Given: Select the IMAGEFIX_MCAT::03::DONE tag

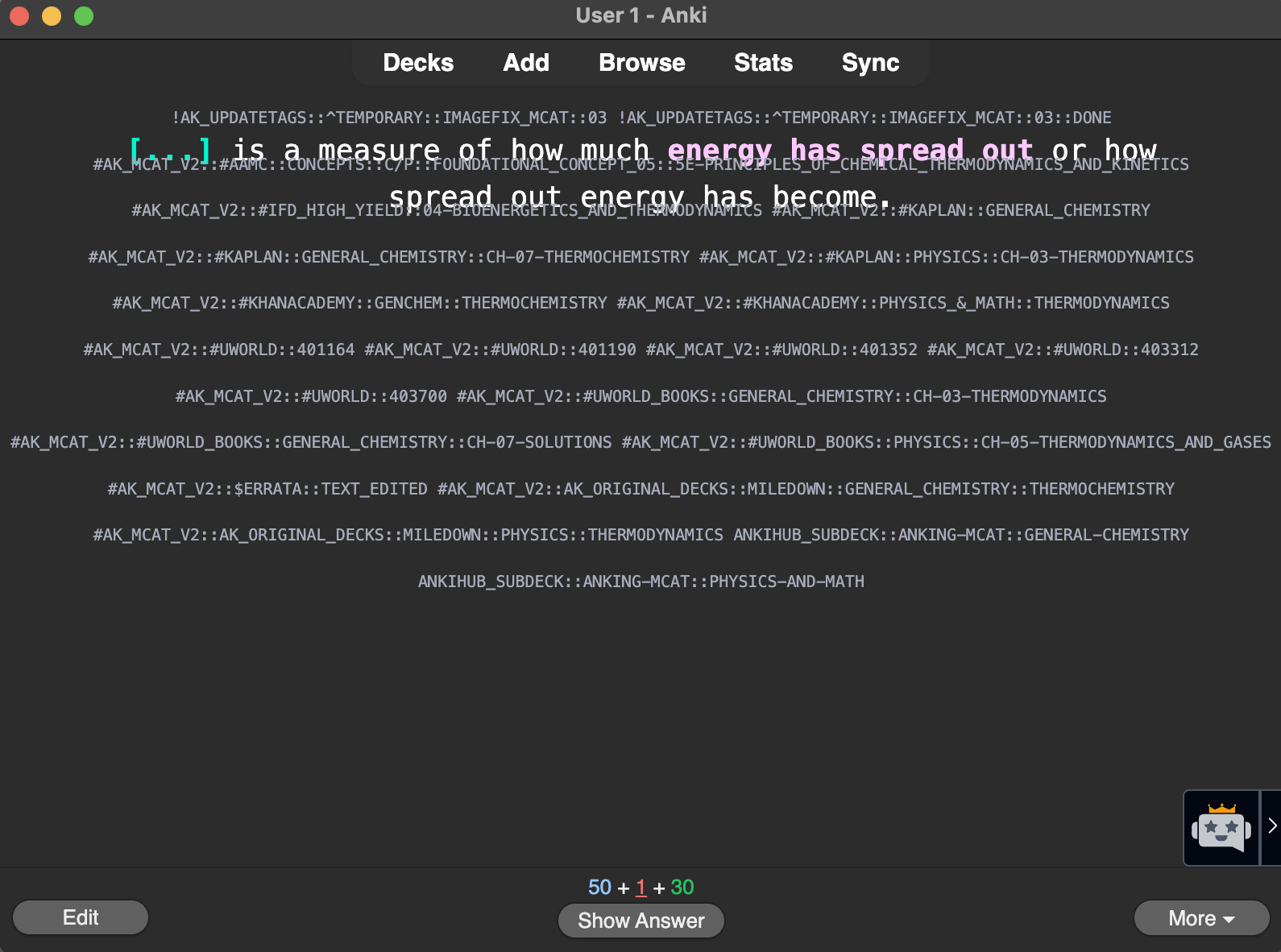Looking at the screenshot, I should click(x=864, y=118).
